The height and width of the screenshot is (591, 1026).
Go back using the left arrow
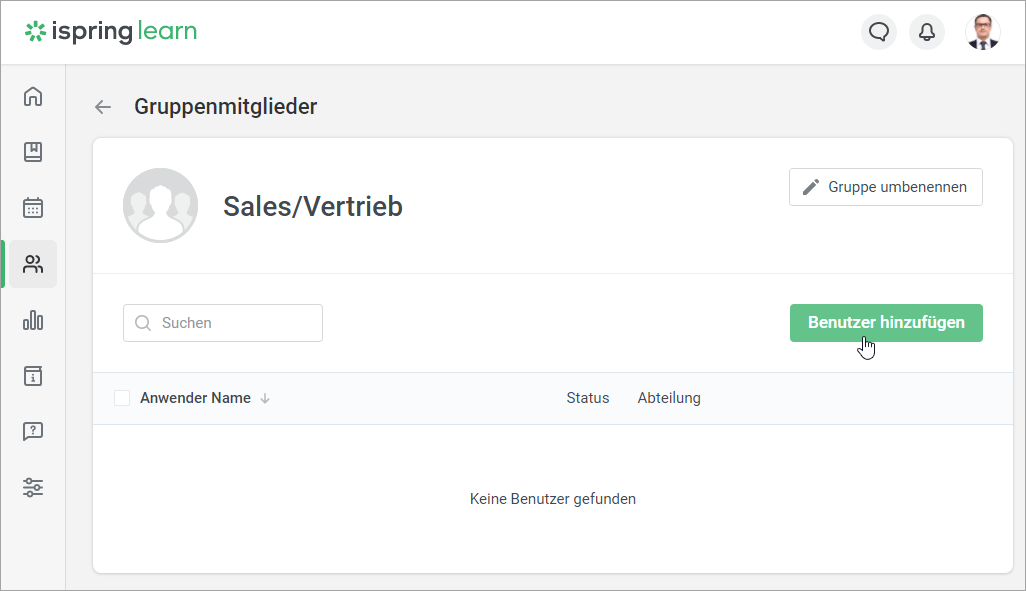[103, 107]
